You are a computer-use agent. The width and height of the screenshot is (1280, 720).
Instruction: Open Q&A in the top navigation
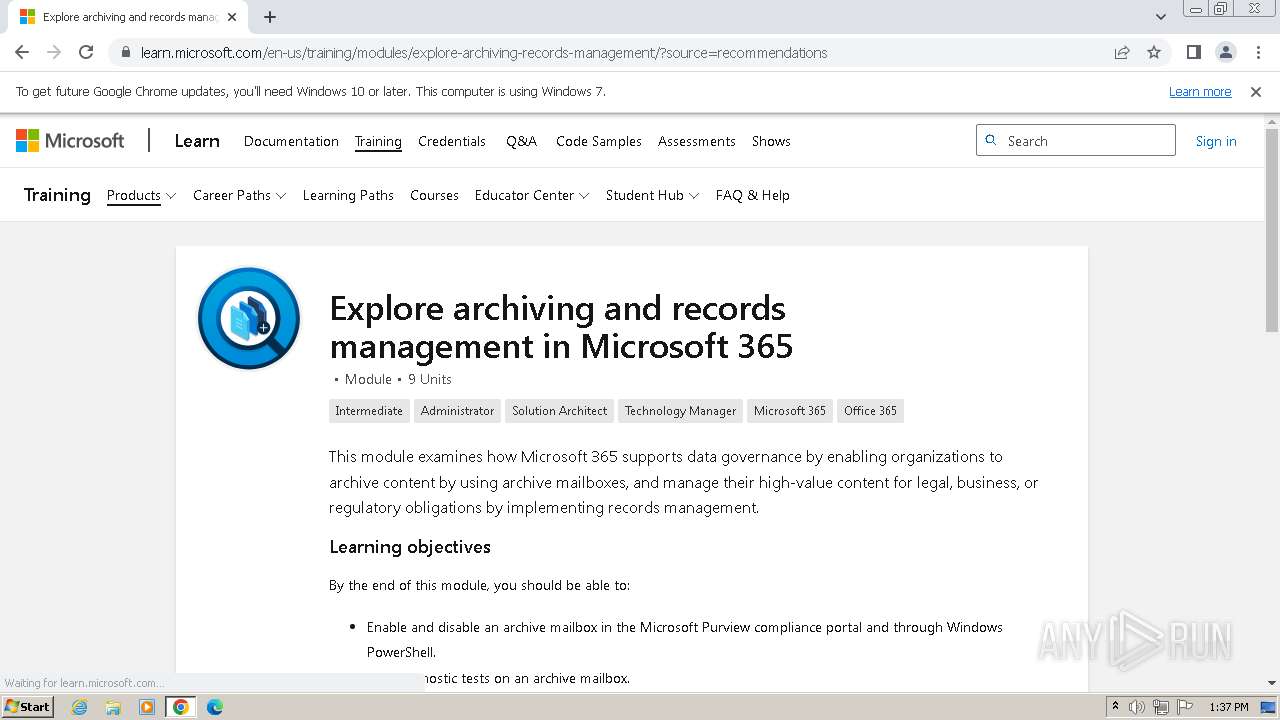521,141
